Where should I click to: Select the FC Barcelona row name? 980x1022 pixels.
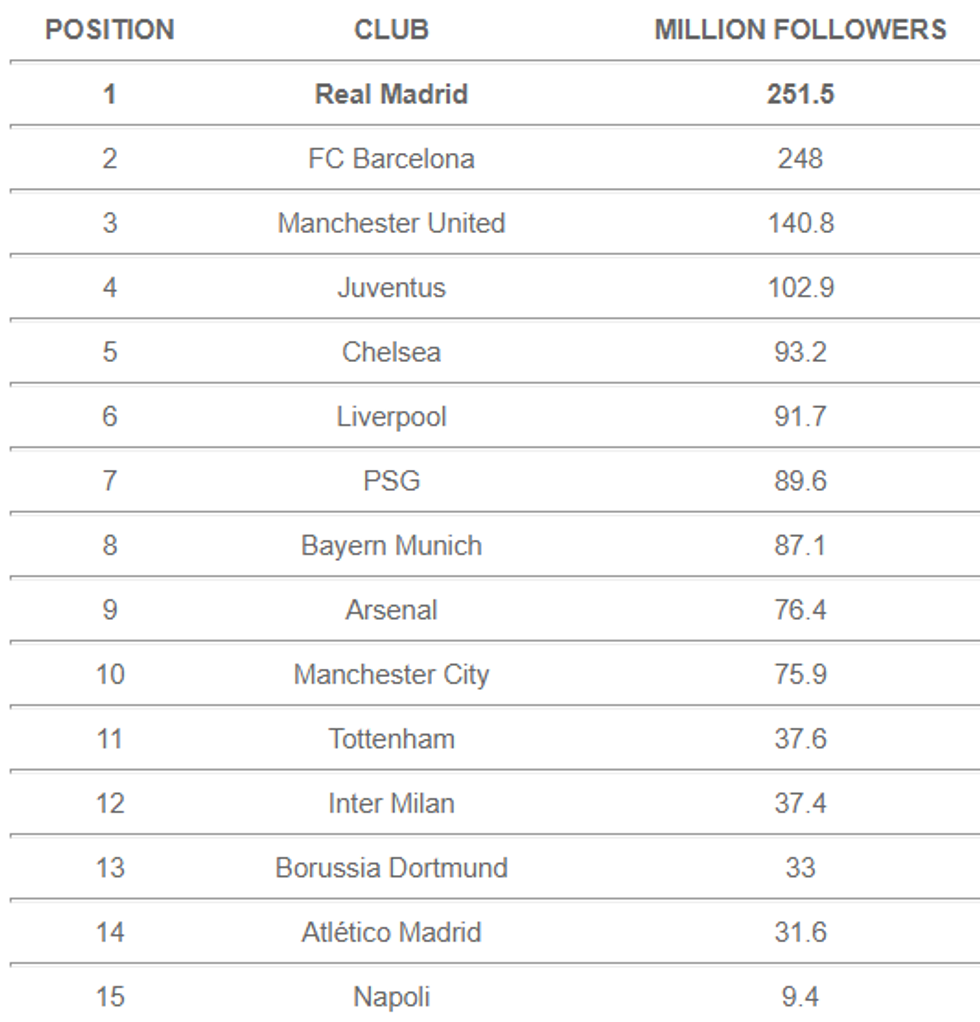[391, 159]
